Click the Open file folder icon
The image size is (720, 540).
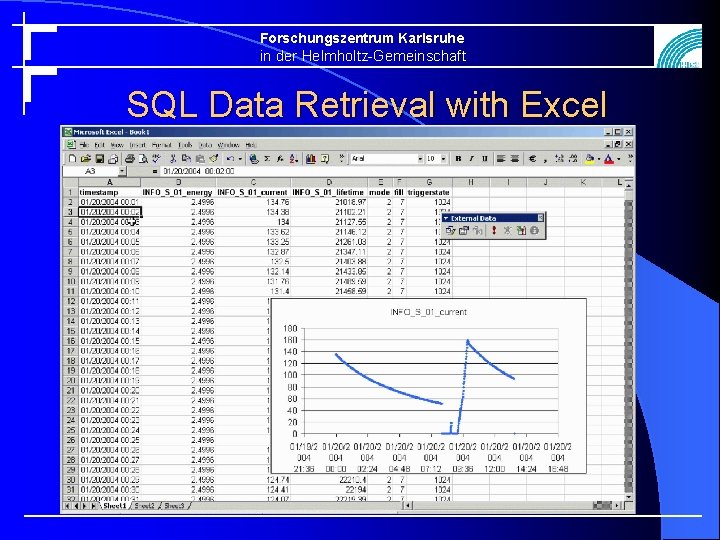[x=85, y=159]
